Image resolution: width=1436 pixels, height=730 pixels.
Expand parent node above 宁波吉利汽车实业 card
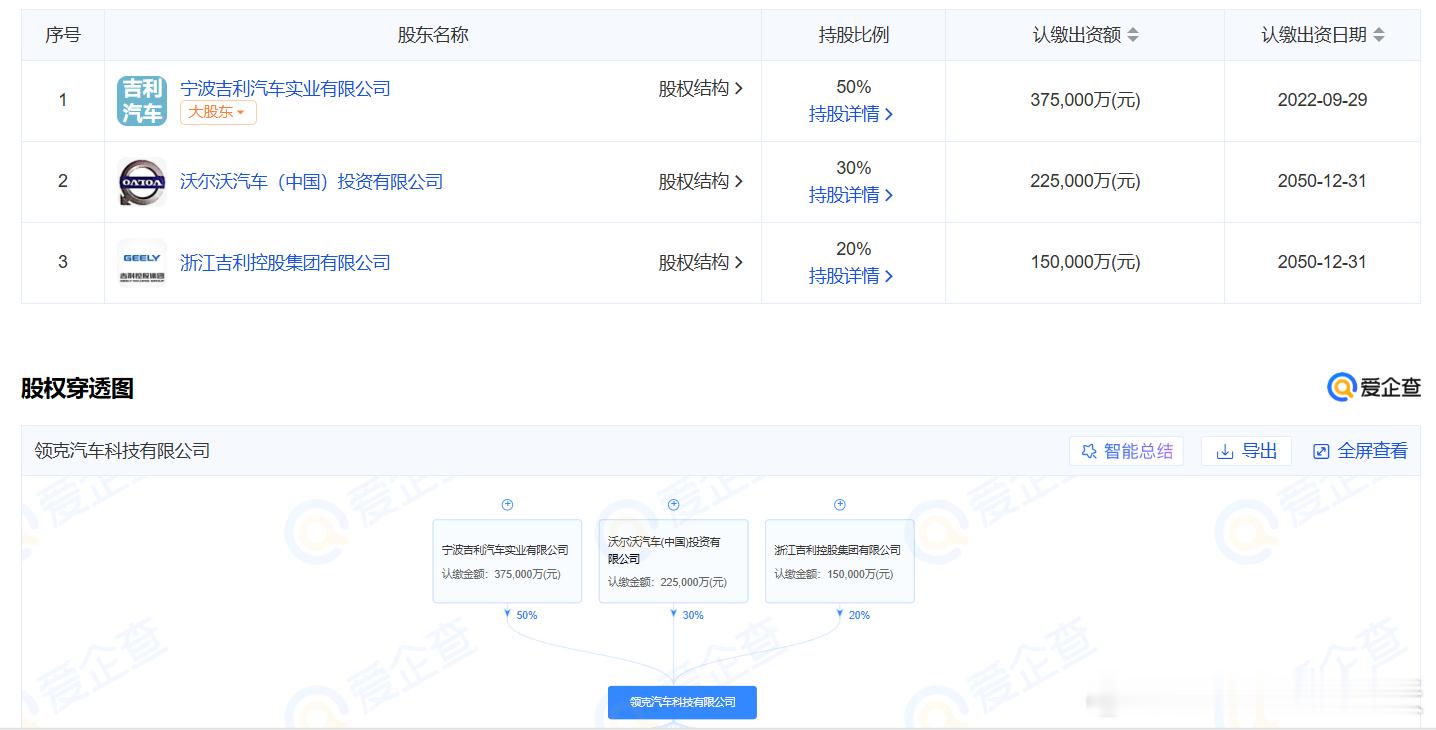pyautogui.click(x=507, y=505)
